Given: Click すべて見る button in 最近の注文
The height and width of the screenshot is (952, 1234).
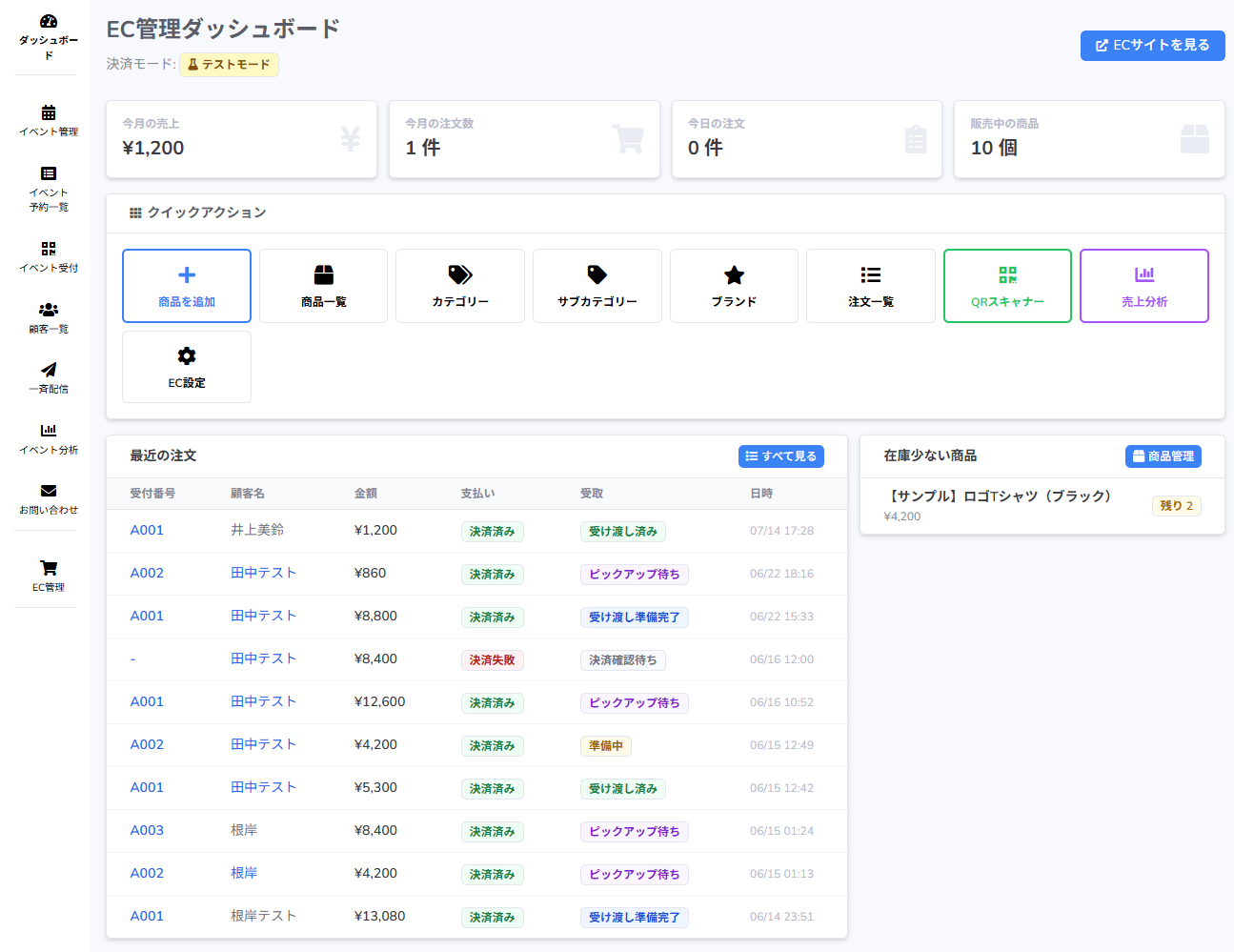Looking at the screenshot, I should click(781, 456).
